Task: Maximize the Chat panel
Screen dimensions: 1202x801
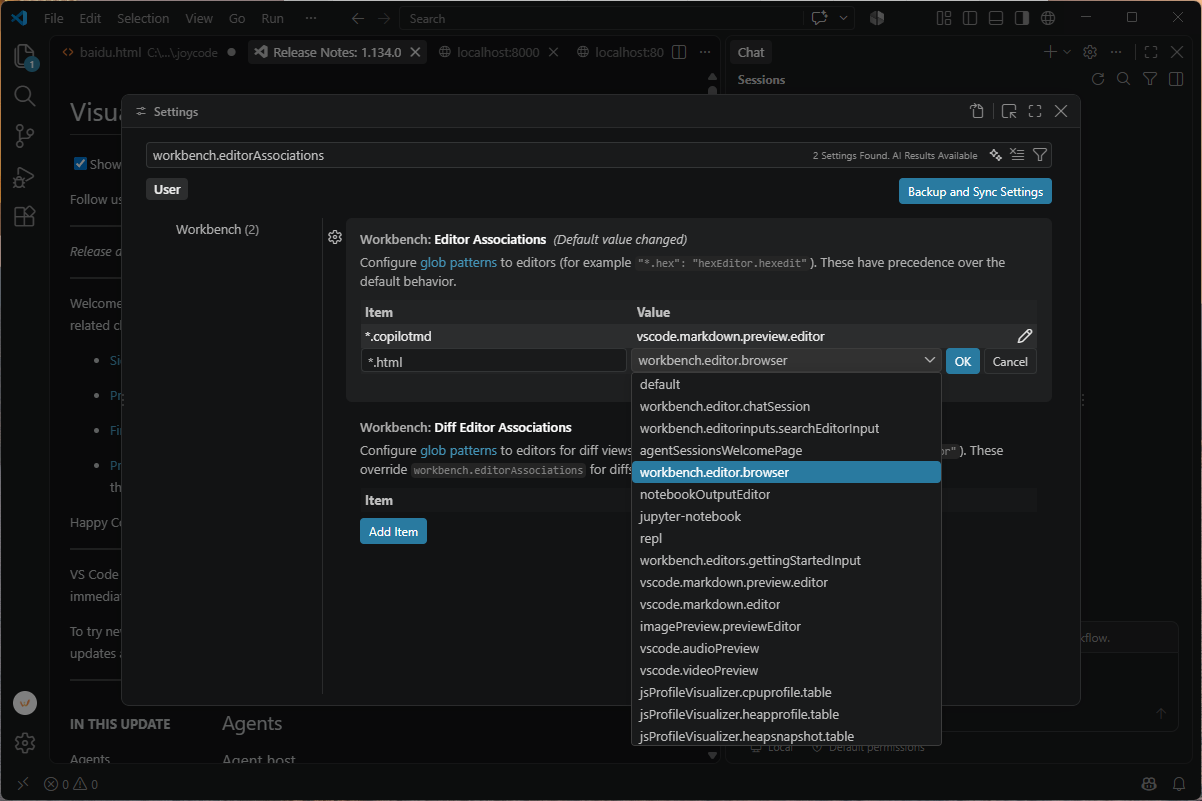Action: point(1151,52)
